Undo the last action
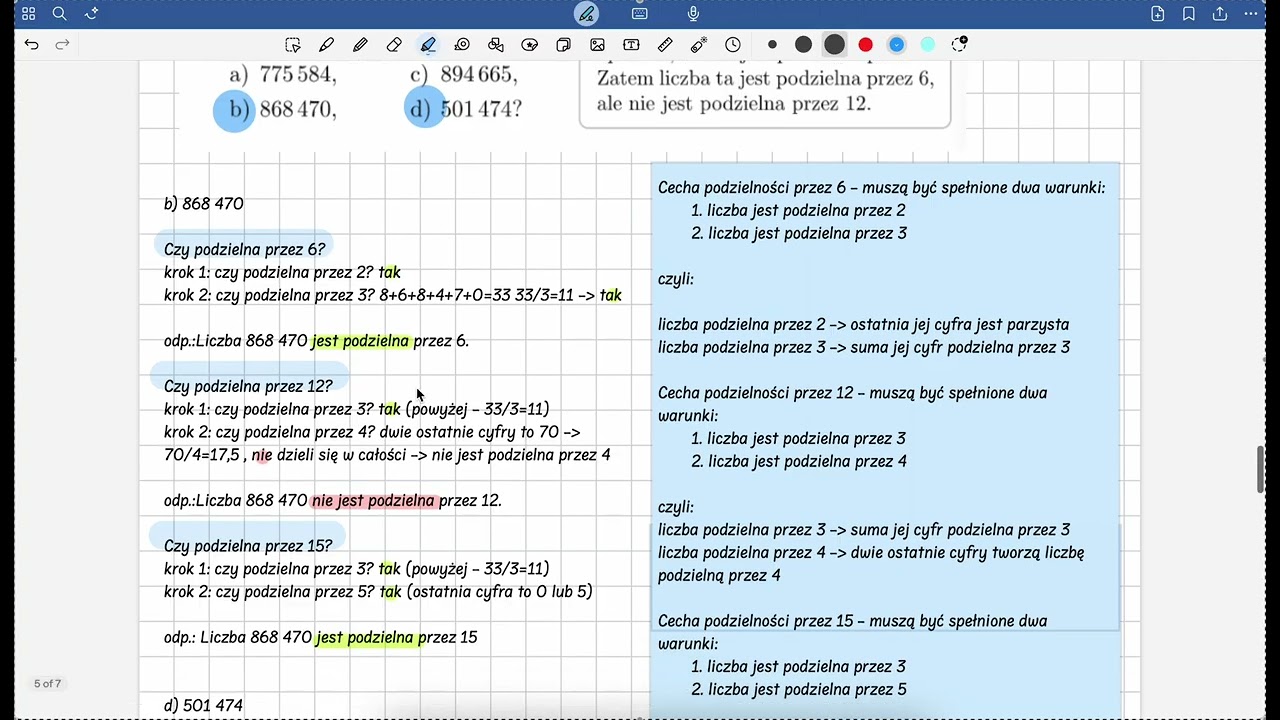 (31, 45)
